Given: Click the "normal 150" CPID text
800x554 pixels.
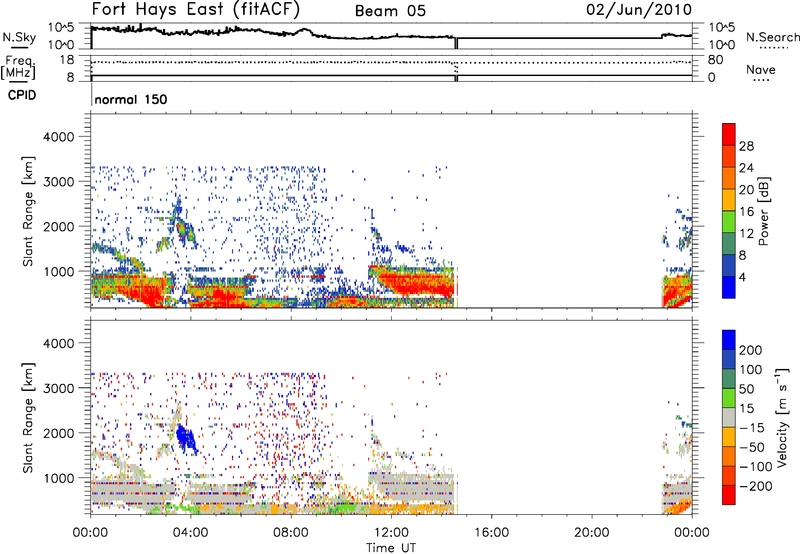Looking at the screenshot, I should [131, 99].
